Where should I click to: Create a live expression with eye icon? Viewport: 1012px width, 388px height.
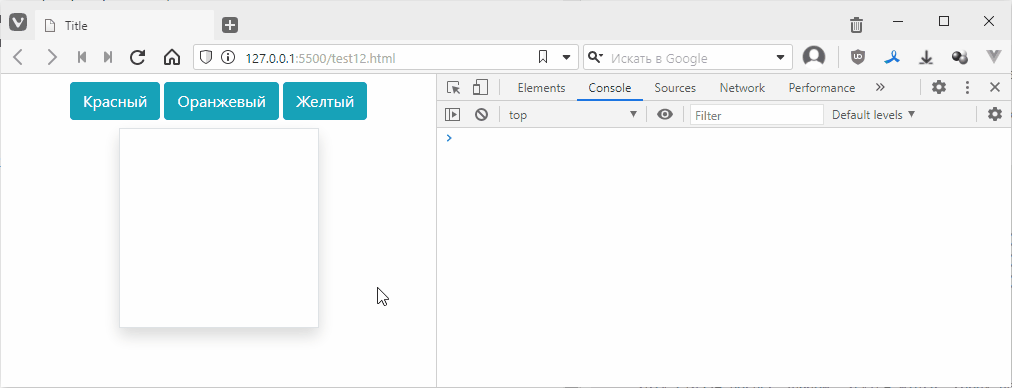tap(665, 115)
